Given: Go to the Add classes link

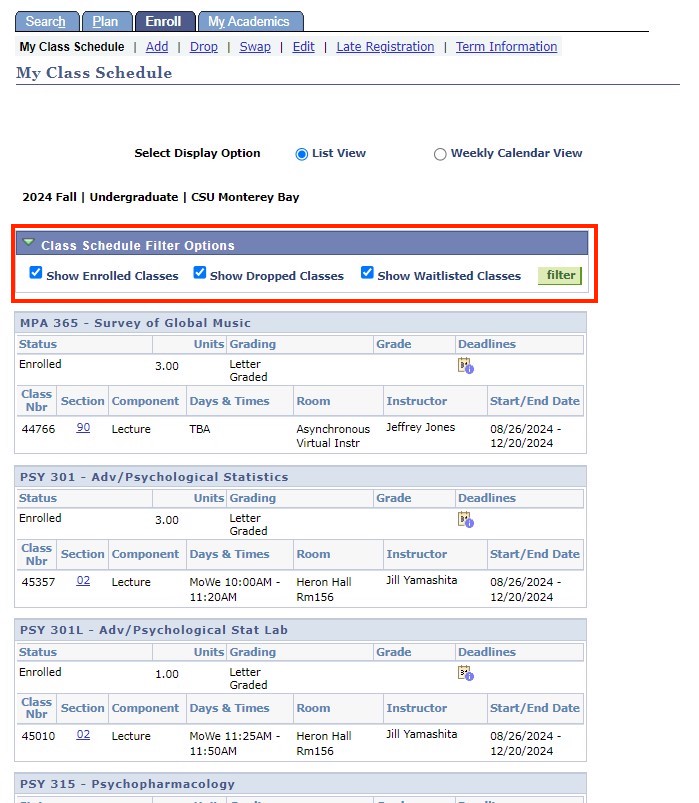Looking at the screenshot, I should click(x=157, y=47).
